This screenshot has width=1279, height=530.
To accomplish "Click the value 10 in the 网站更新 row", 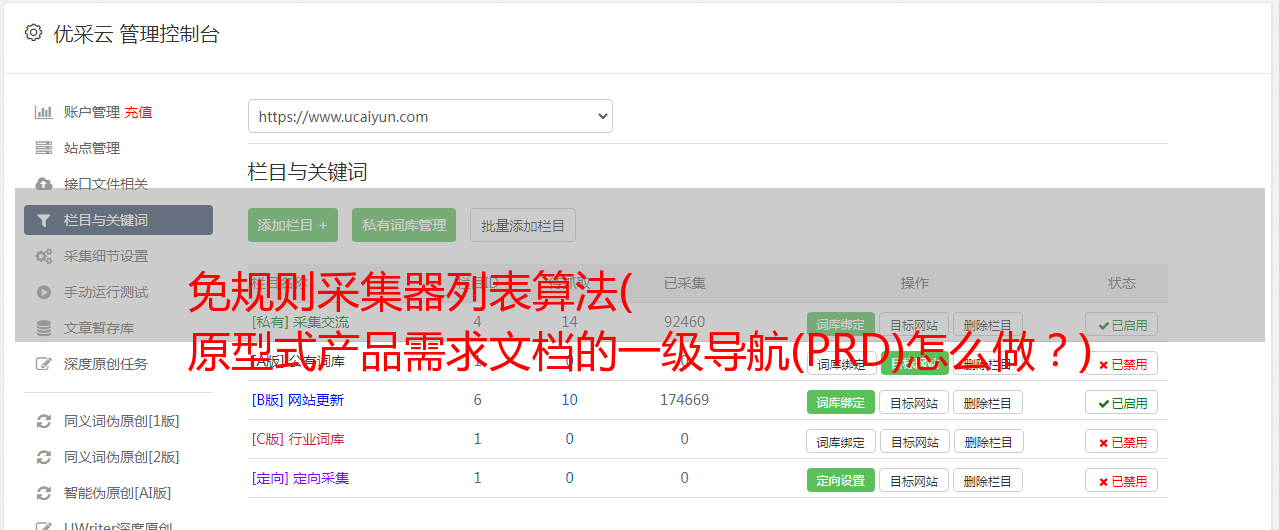I will pyautogui.click(x=570, y=400).
